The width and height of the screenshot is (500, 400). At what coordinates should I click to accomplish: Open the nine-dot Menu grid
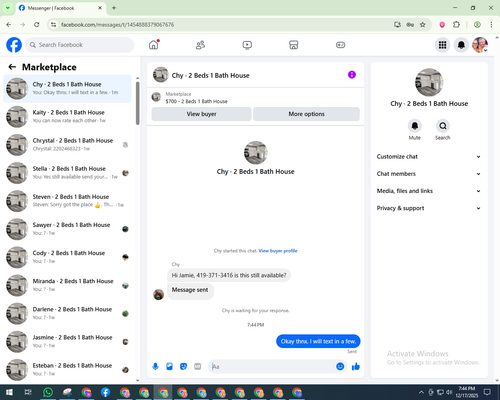point(442,45)
